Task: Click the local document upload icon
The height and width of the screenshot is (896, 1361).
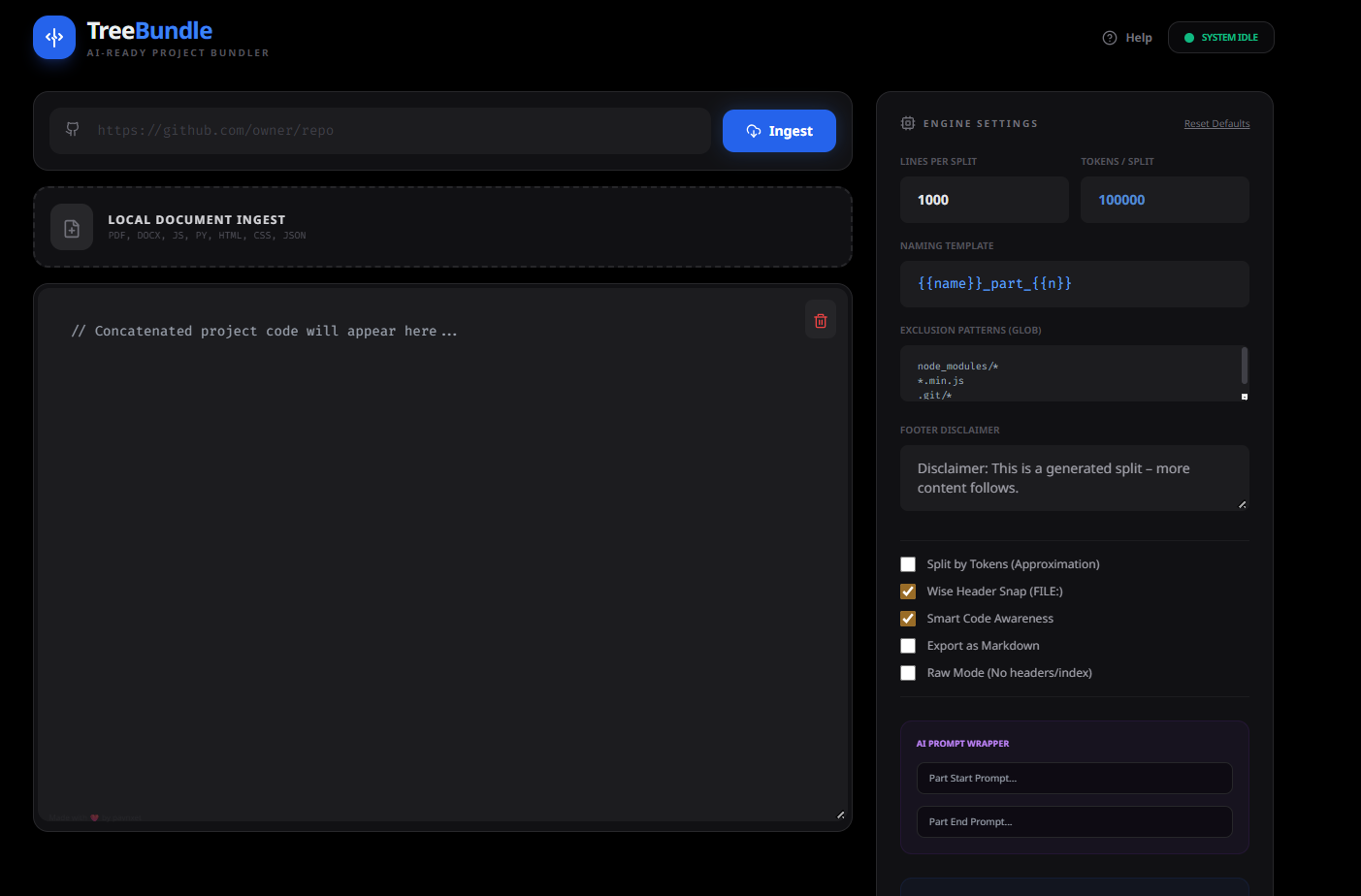Action: pos(72,228)
